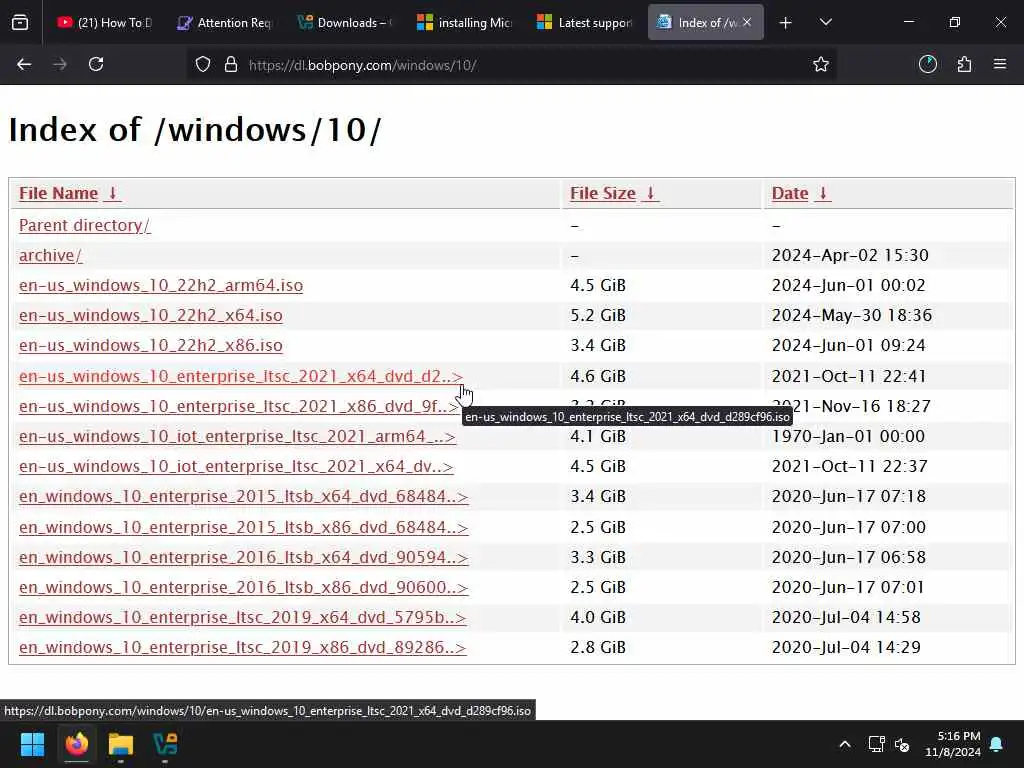Sort descending arrow beside File Size
The height and width of the screenshot is (768, 1024).
650,193
